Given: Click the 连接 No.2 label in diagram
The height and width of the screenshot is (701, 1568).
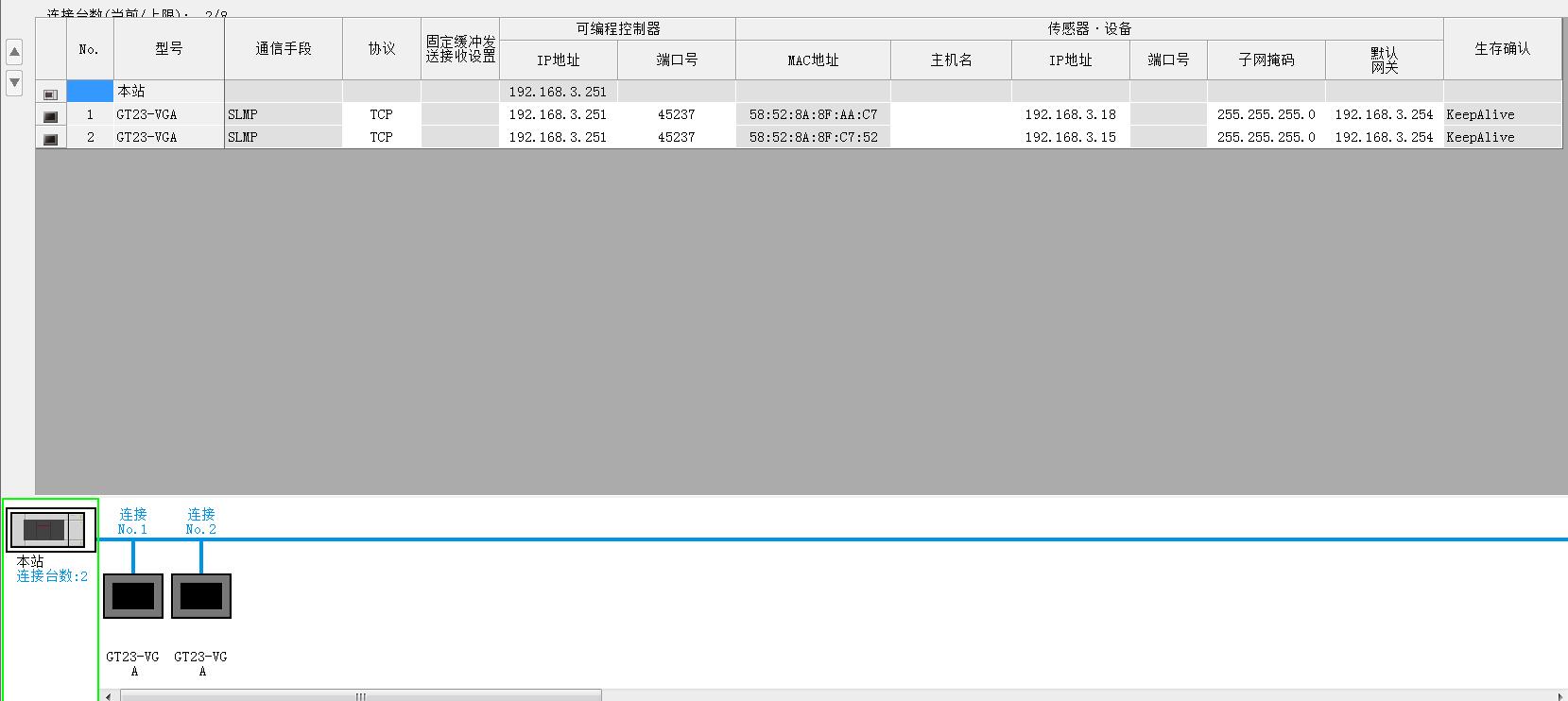Looking at the screenshot, I should 200,521.
